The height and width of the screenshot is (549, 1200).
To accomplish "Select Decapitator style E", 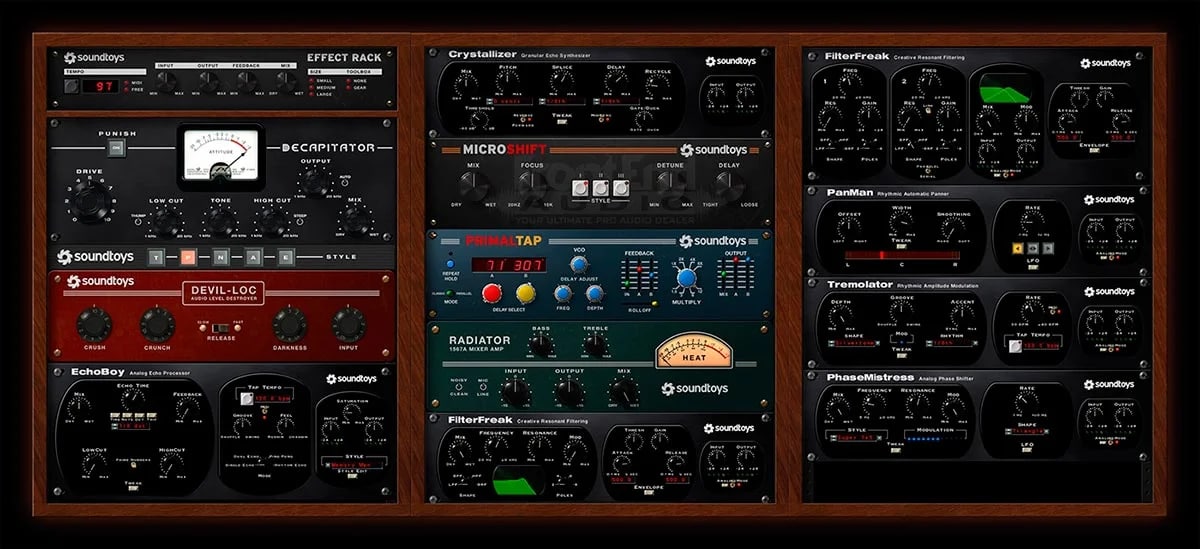I will tap(286, 256).
